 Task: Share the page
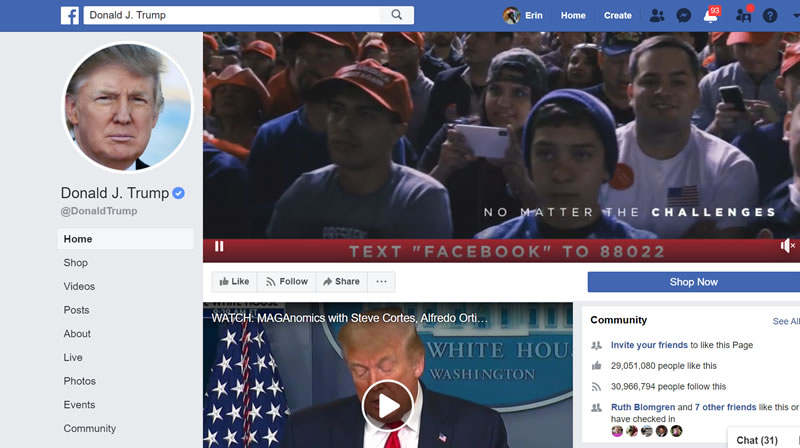(341, 281)
